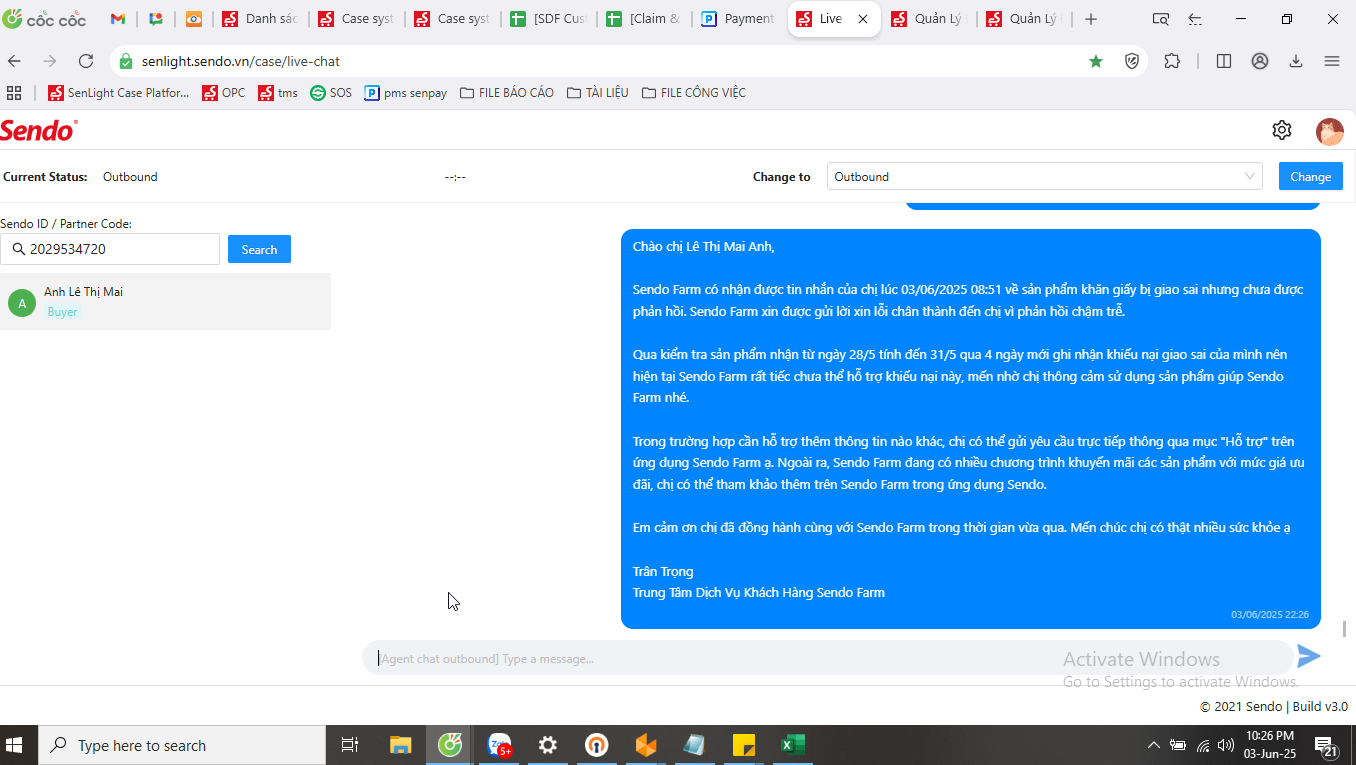Toggle the browser side panel icon
The width and height of the screenshot is (1356, 765).
click(x=1224, y=61)
